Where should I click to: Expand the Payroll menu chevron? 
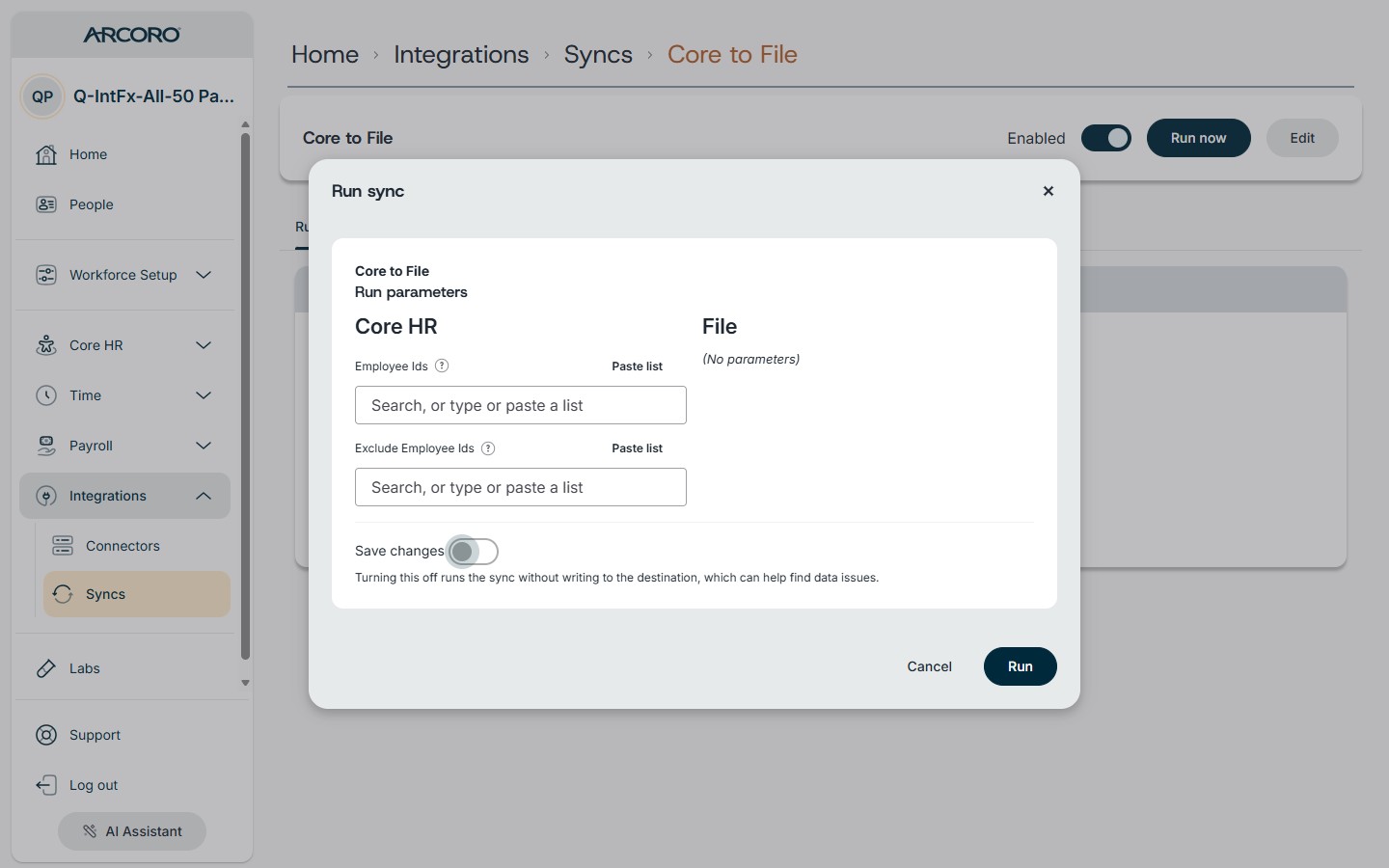(204, 446)
